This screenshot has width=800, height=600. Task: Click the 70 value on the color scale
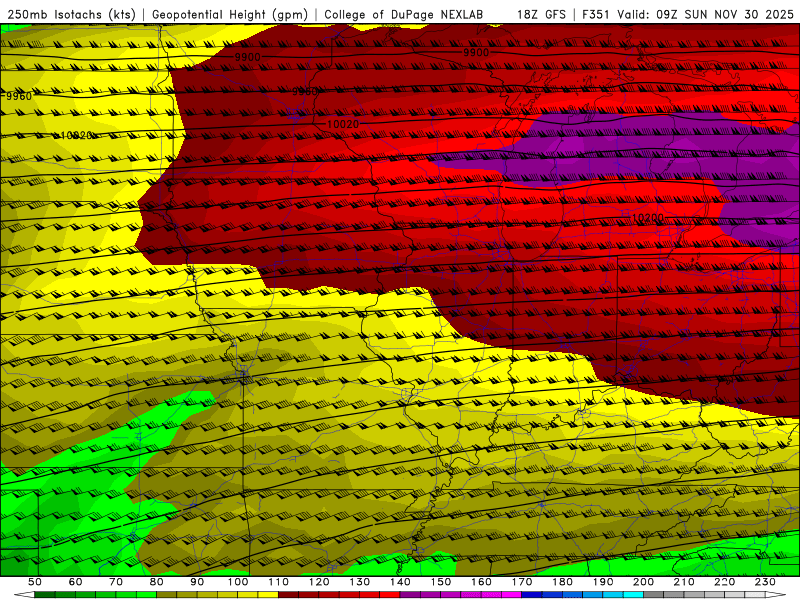click(116, 582)
